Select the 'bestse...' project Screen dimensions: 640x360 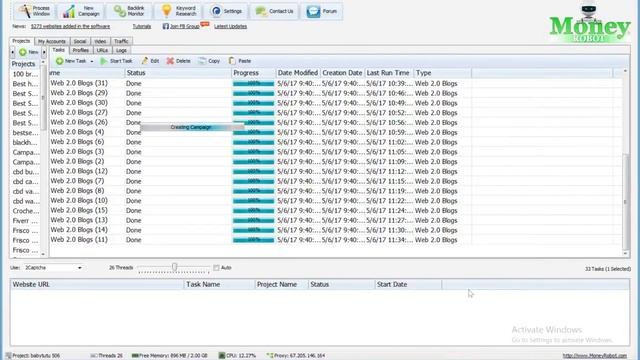[x=25, y=133]
